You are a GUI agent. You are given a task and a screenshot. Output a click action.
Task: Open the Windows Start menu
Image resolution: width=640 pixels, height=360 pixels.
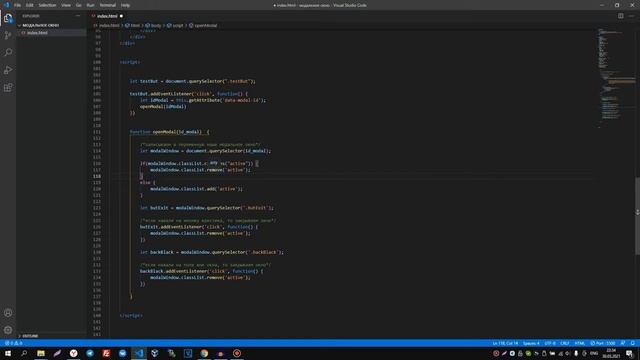pyautogui.click(x=8, y=353)
